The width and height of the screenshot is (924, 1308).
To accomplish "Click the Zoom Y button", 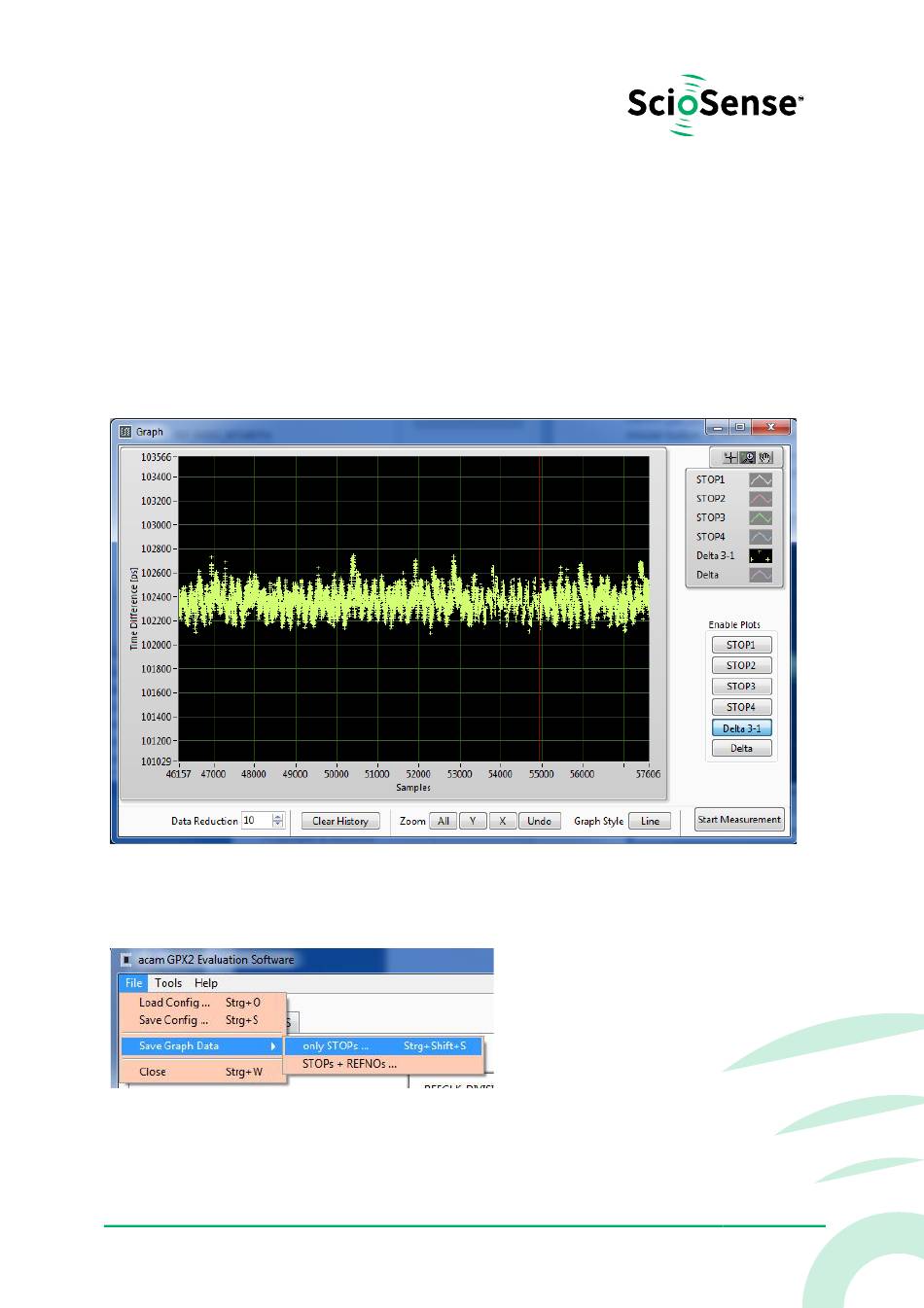I will (473, 821).
